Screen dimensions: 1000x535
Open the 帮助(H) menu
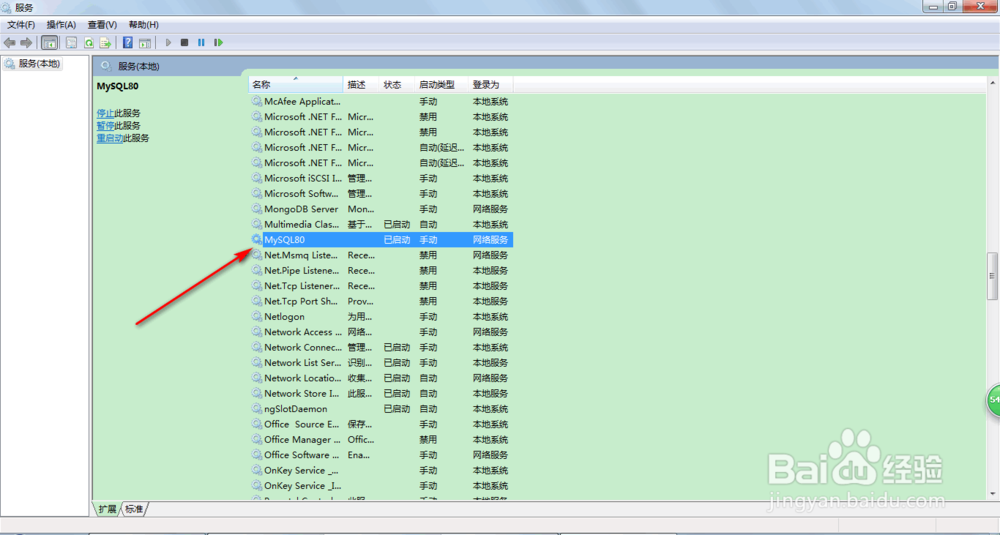coord(143,25)
